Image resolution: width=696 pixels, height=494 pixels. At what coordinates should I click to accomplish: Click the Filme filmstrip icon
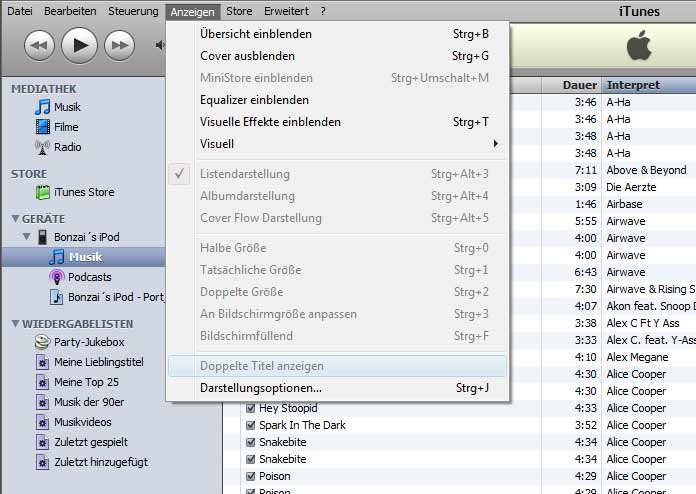(43, 127)
